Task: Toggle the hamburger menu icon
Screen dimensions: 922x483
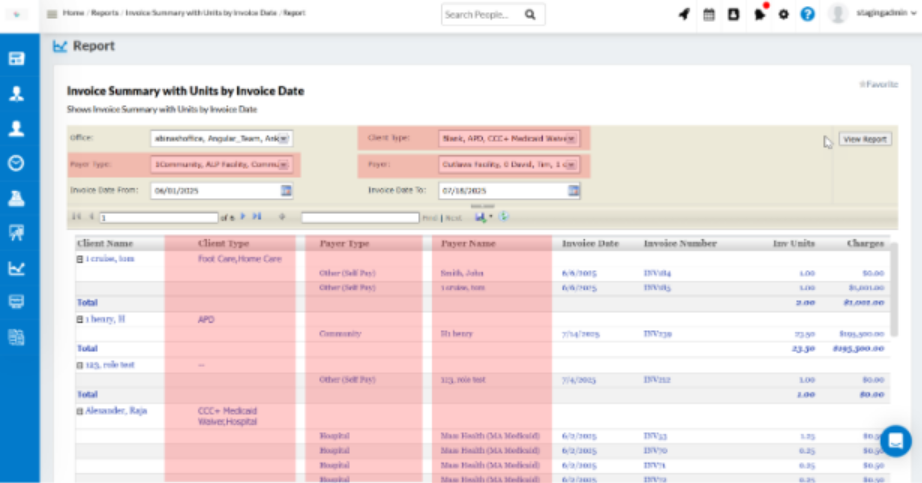Action: click(52, 14)
